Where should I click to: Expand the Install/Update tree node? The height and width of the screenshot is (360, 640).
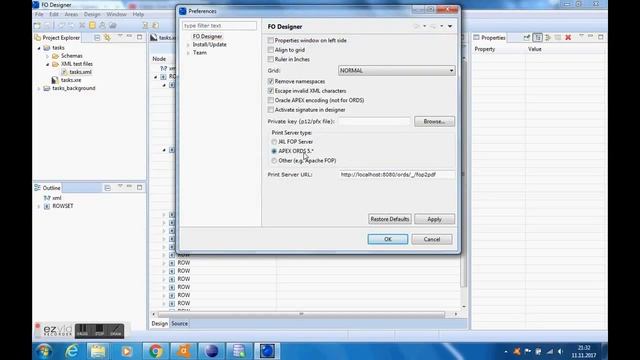(188, 44)
